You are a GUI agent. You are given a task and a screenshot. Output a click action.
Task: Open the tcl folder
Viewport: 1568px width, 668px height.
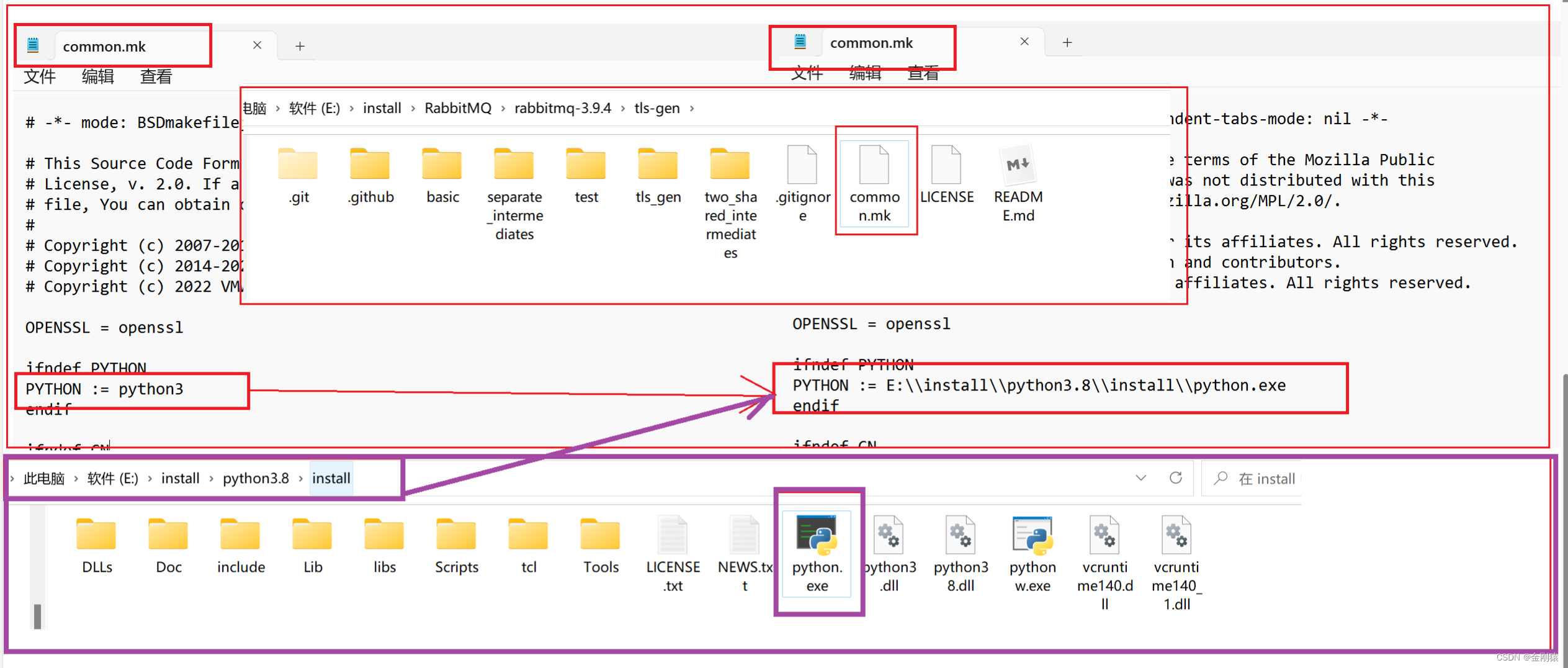pos(529,545)
